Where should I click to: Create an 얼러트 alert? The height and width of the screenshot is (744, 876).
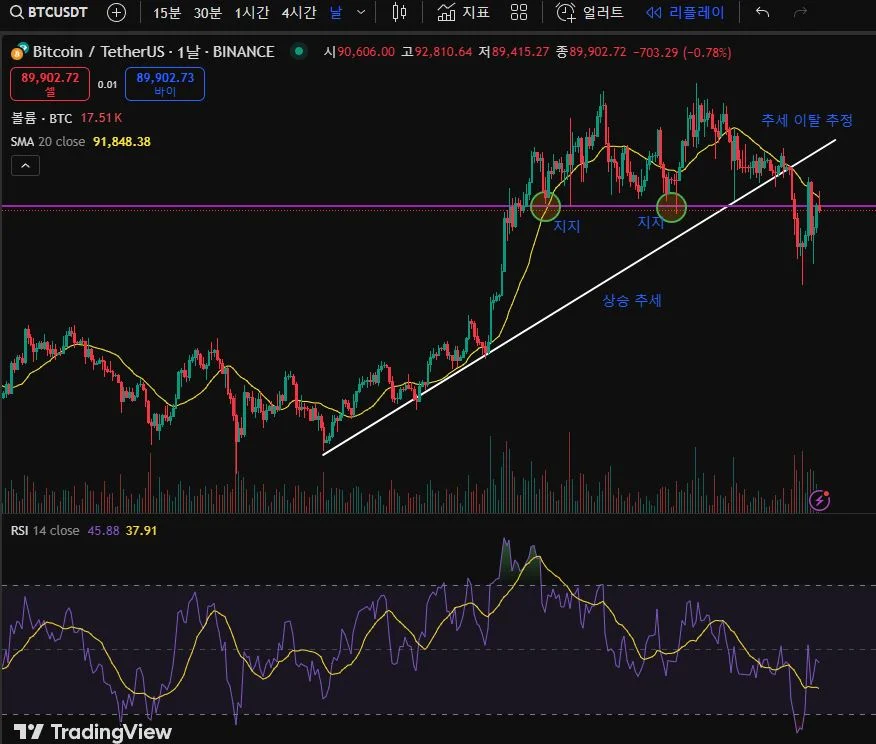click(589, 12)
